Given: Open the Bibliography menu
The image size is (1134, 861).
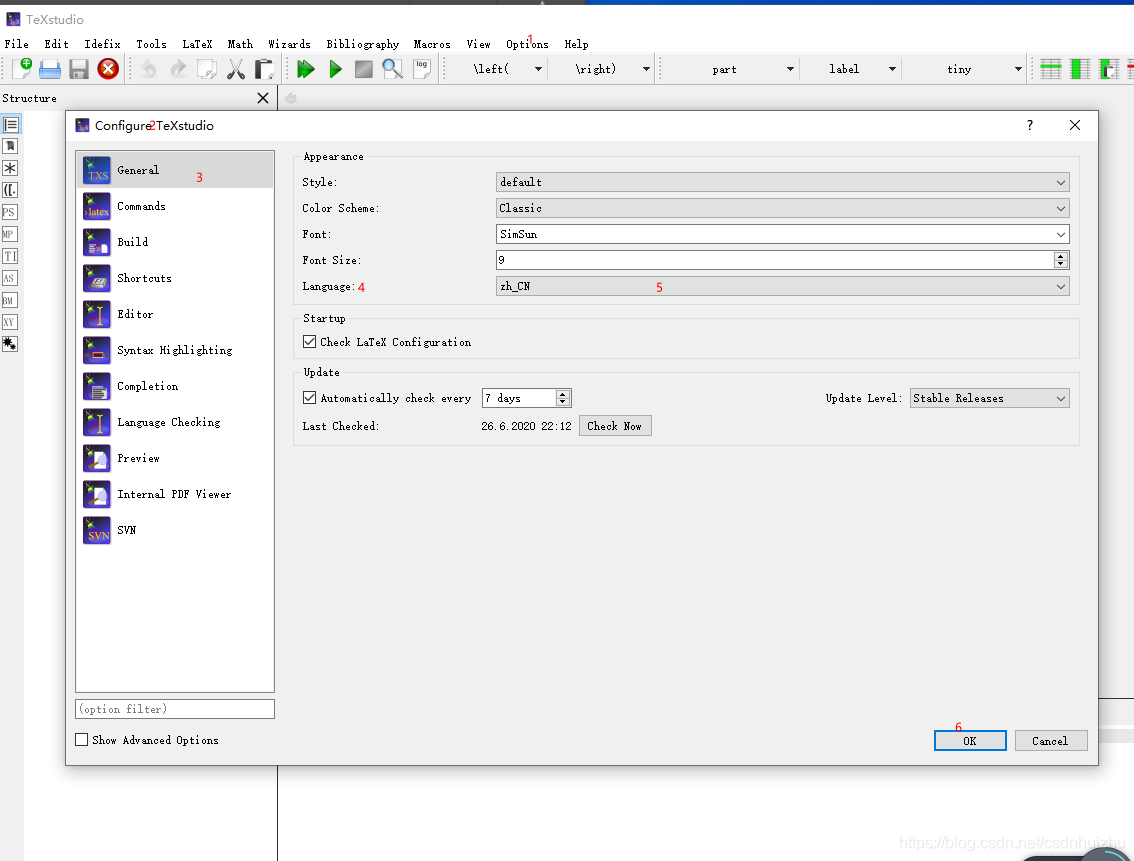Looking at the screenshot, I should (x=362, y=44).
